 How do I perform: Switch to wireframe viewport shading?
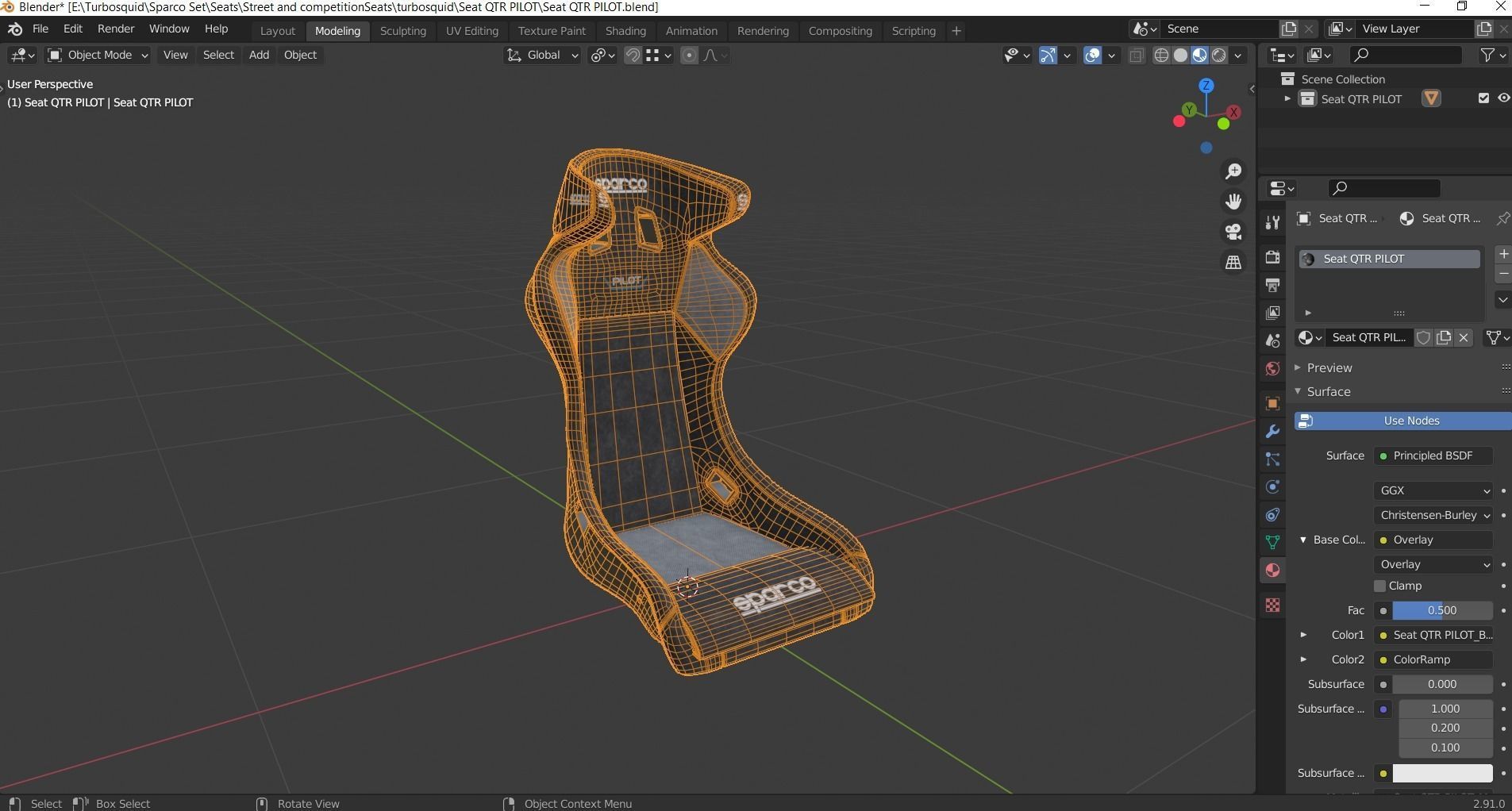coord(1161,55)
